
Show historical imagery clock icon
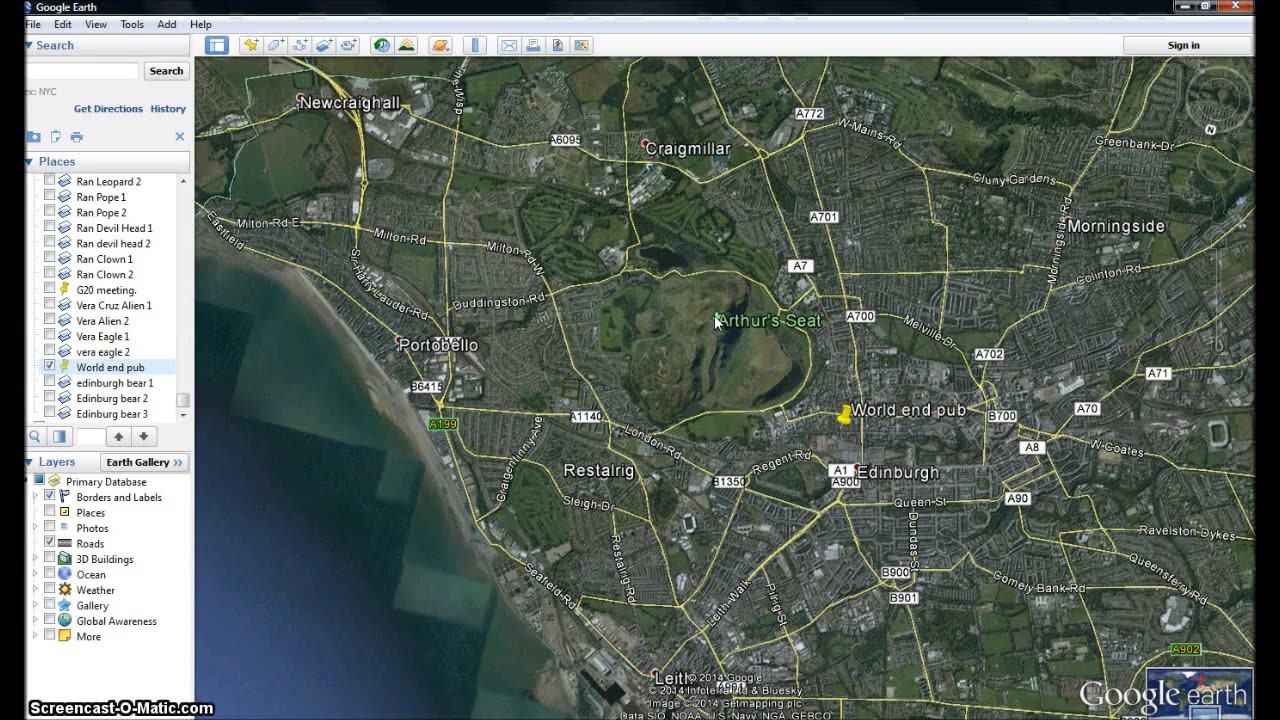(x=382, y=45)
